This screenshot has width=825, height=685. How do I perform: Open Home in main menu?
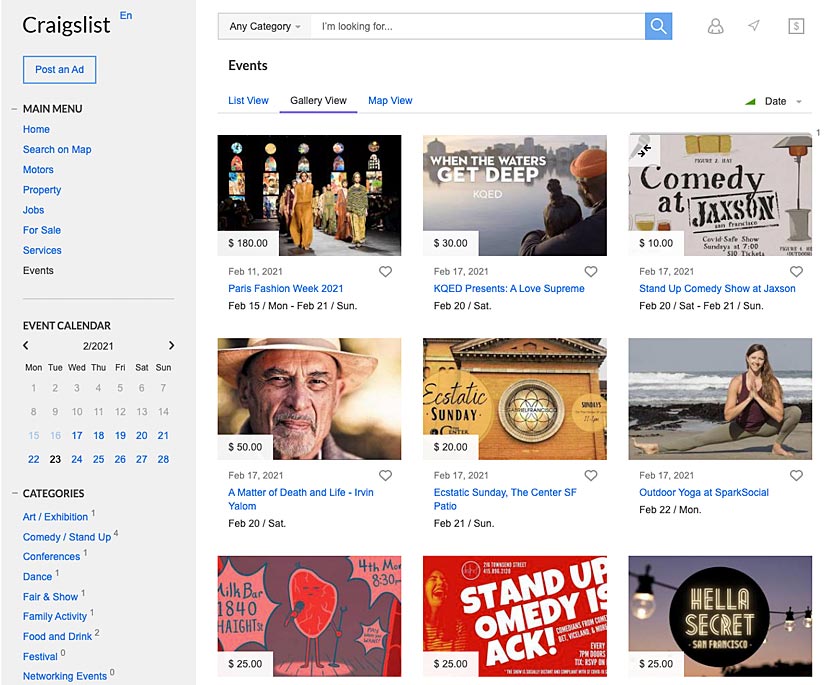click(36, 129)
